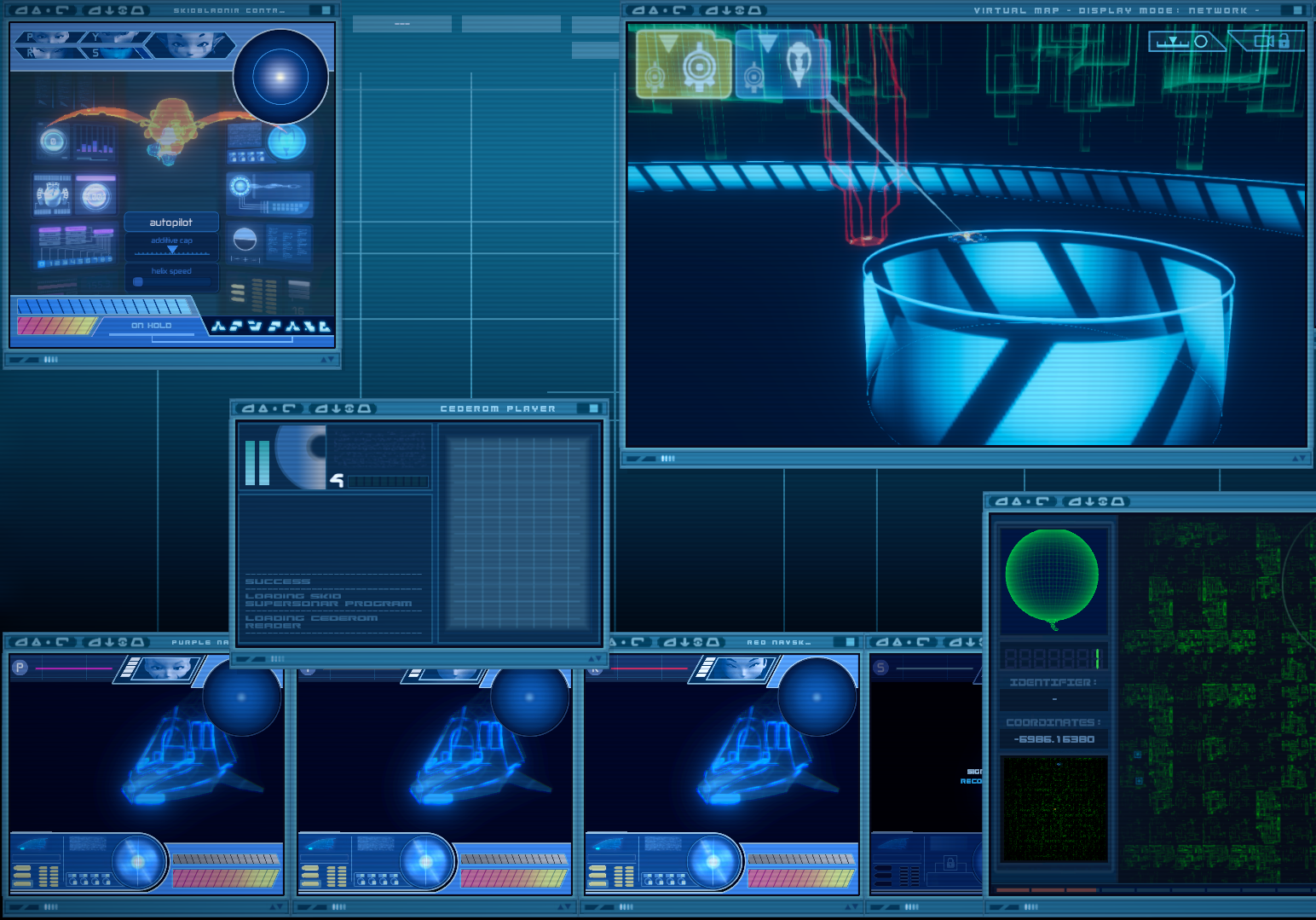Click the autopilot button
1316x920 pixels.
tap(171, 223)
